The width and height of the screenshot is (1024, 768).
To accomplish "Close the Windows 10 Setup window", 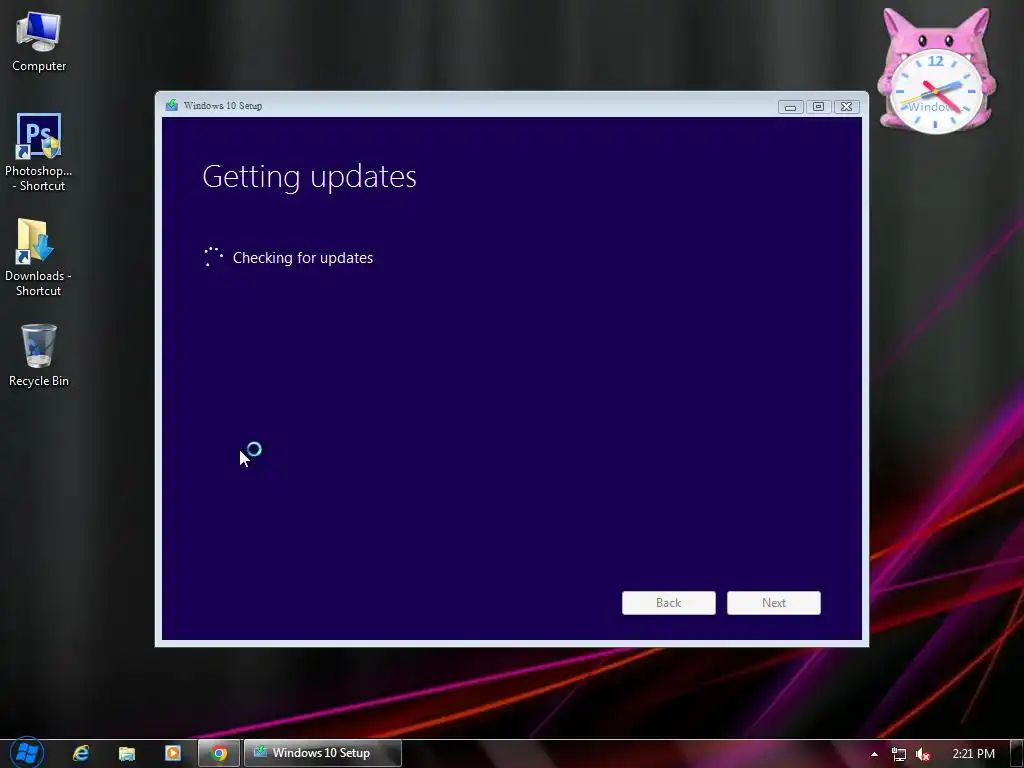I will click(846, 106).
